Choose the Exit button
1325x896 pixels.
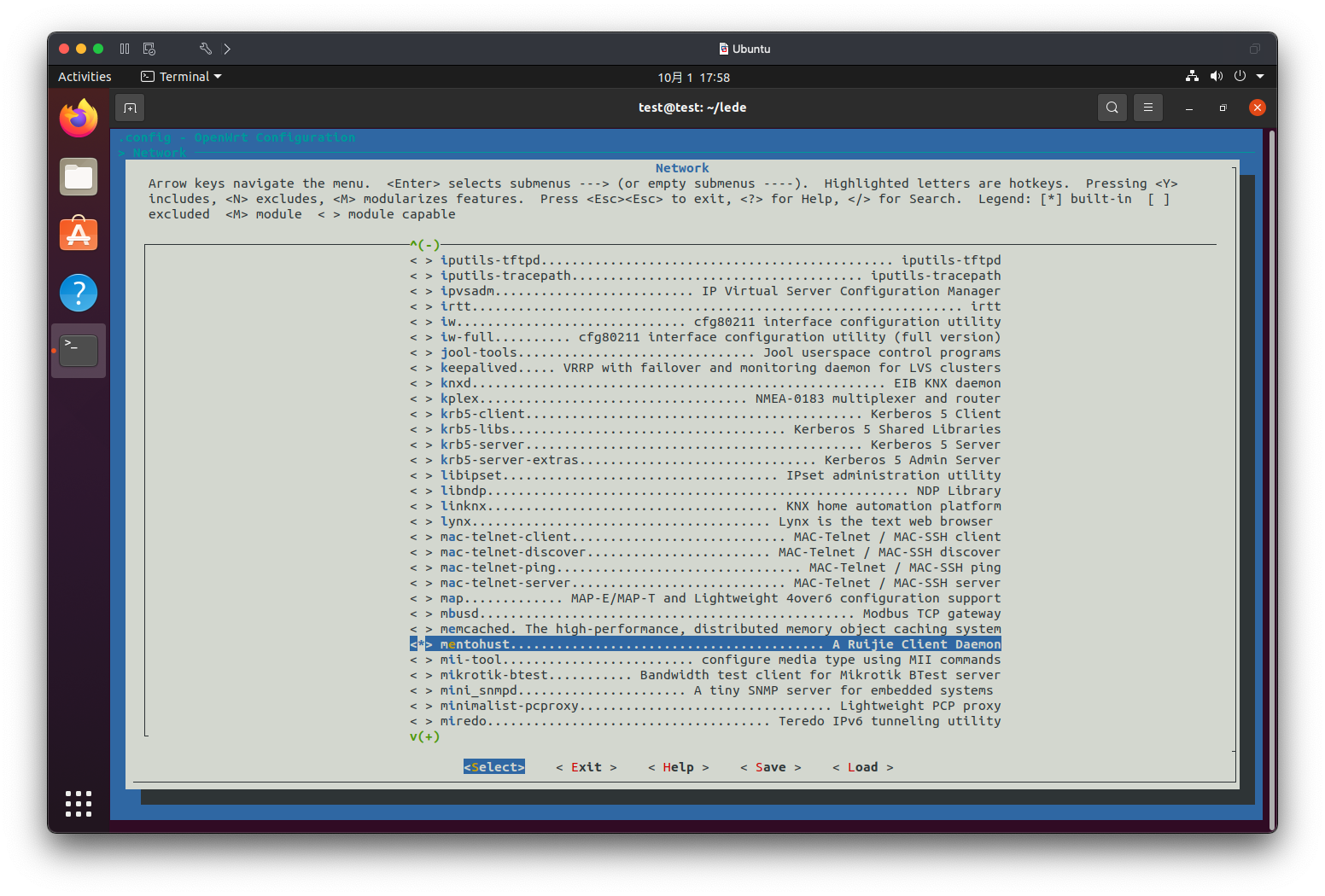click(x=587, y=767)
